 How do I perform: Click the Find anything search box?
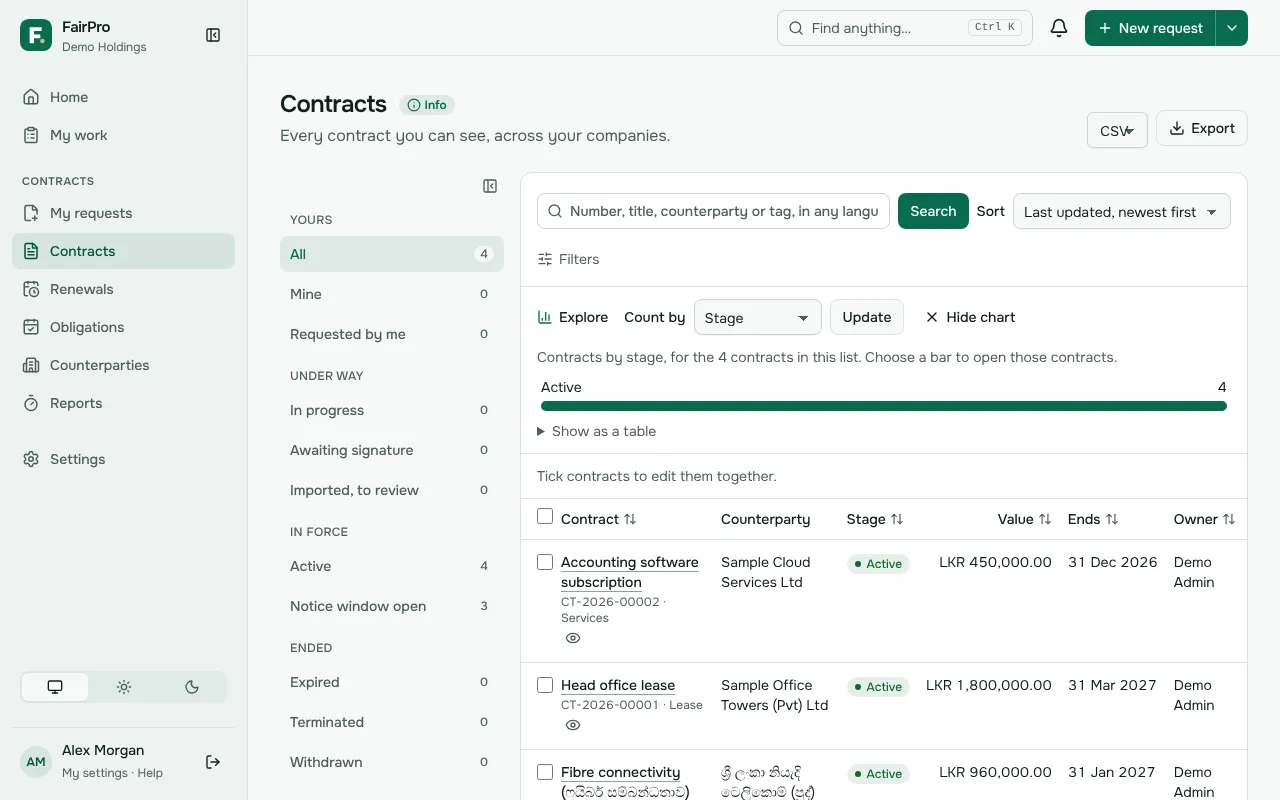(x=905, y=28)
